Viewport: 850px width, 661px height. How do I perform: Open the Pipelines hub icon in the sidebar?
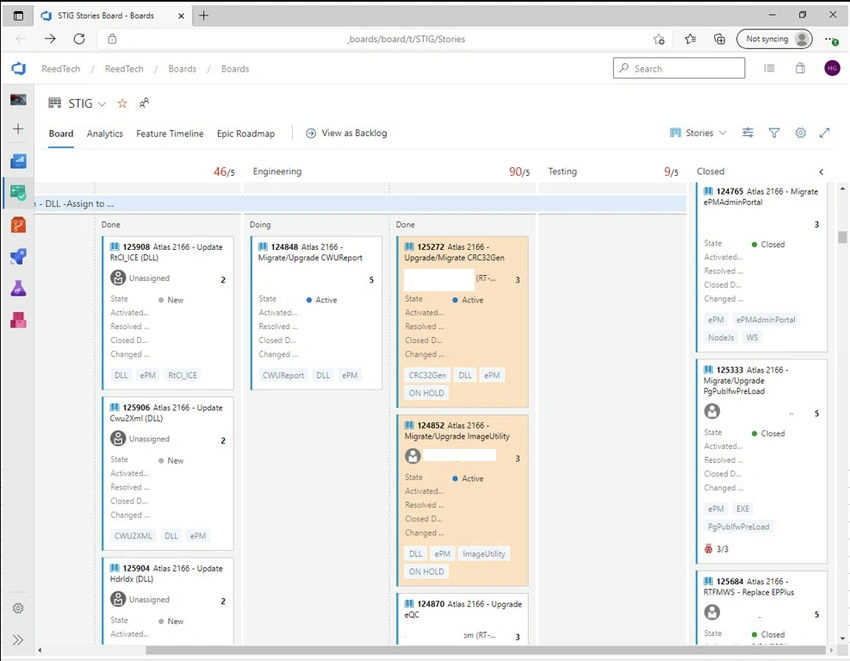point(18,256)
